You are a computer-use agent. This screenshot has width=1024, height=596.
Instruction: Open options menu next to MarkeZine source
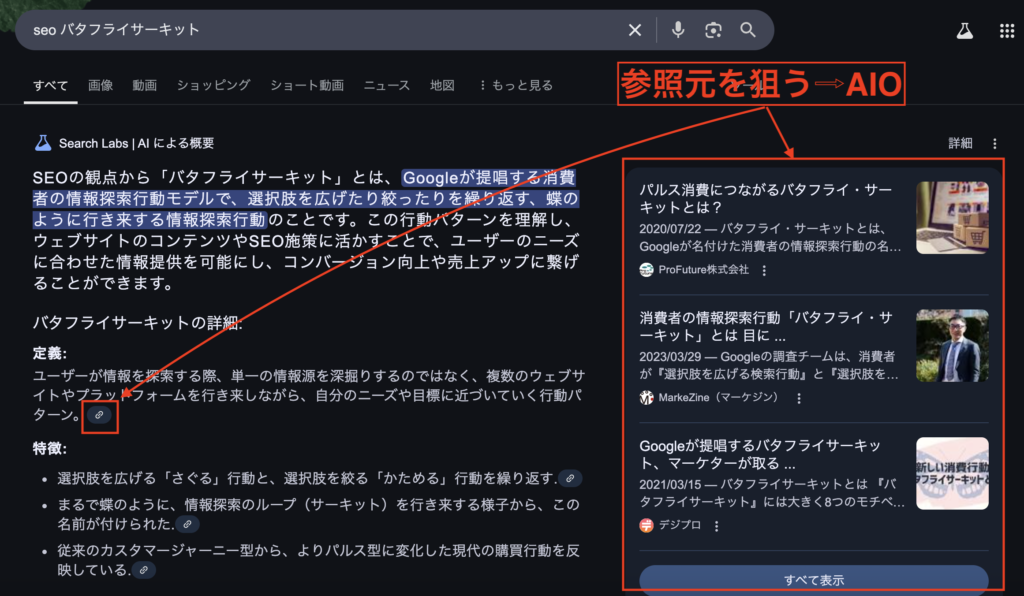799,398
